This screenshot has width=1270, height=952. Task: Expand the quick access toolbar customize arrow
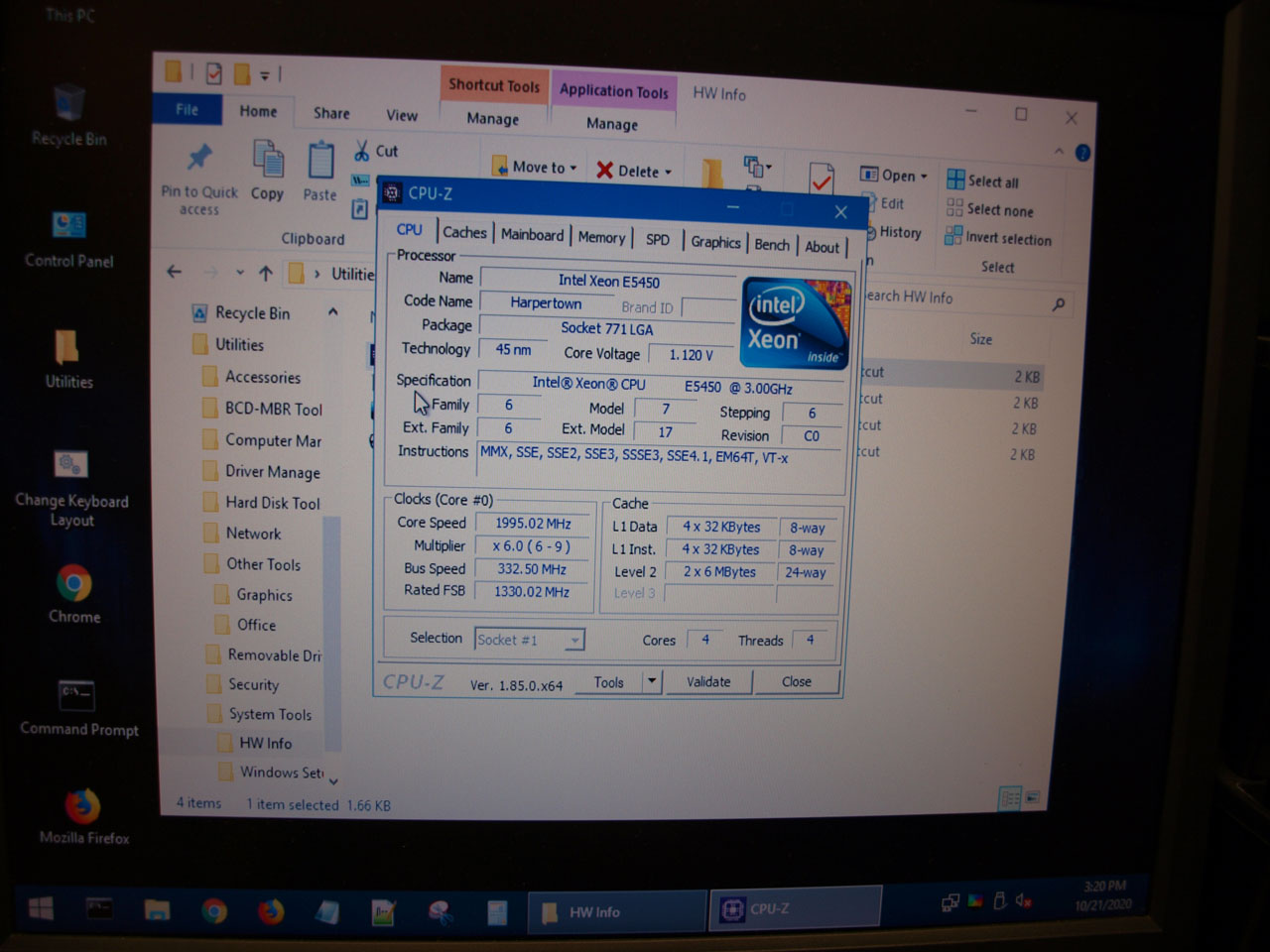pyautogui.click(x=265, y=74)
